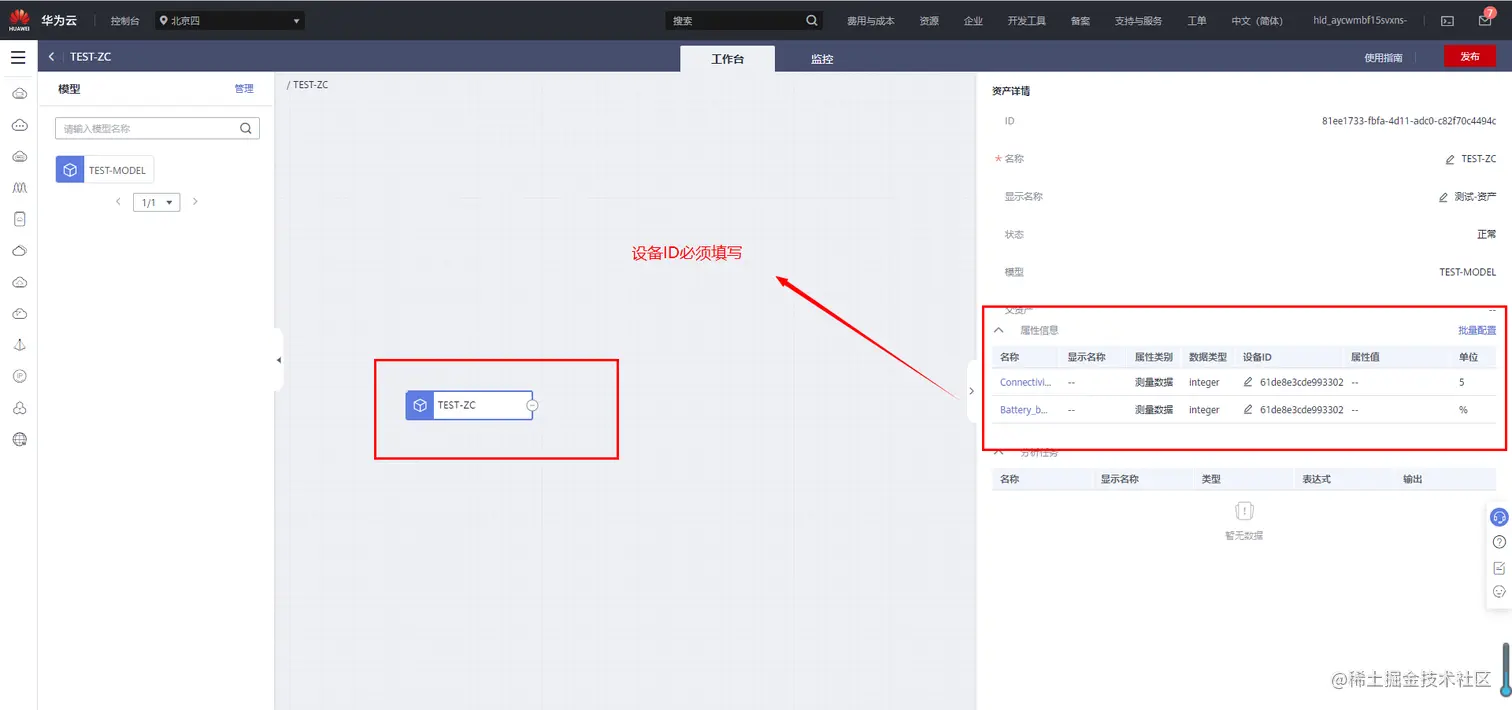The height and width of the screenshot is (710, 1512).
Task: Collapse the 属性信息 section chevron
Action: (998, 330)
